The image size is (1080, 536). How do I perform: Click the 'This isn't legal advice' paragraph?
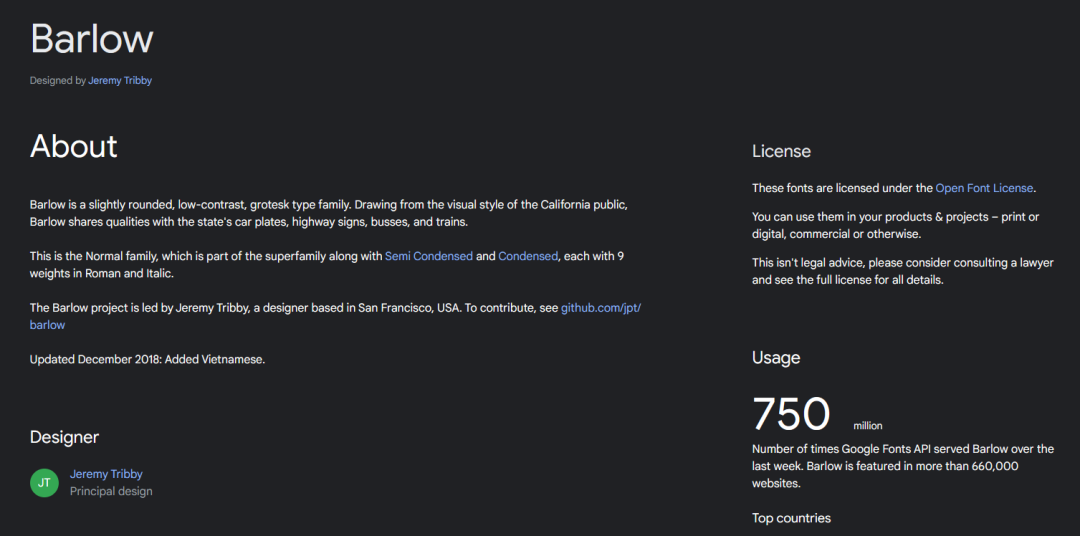[902, 271]
